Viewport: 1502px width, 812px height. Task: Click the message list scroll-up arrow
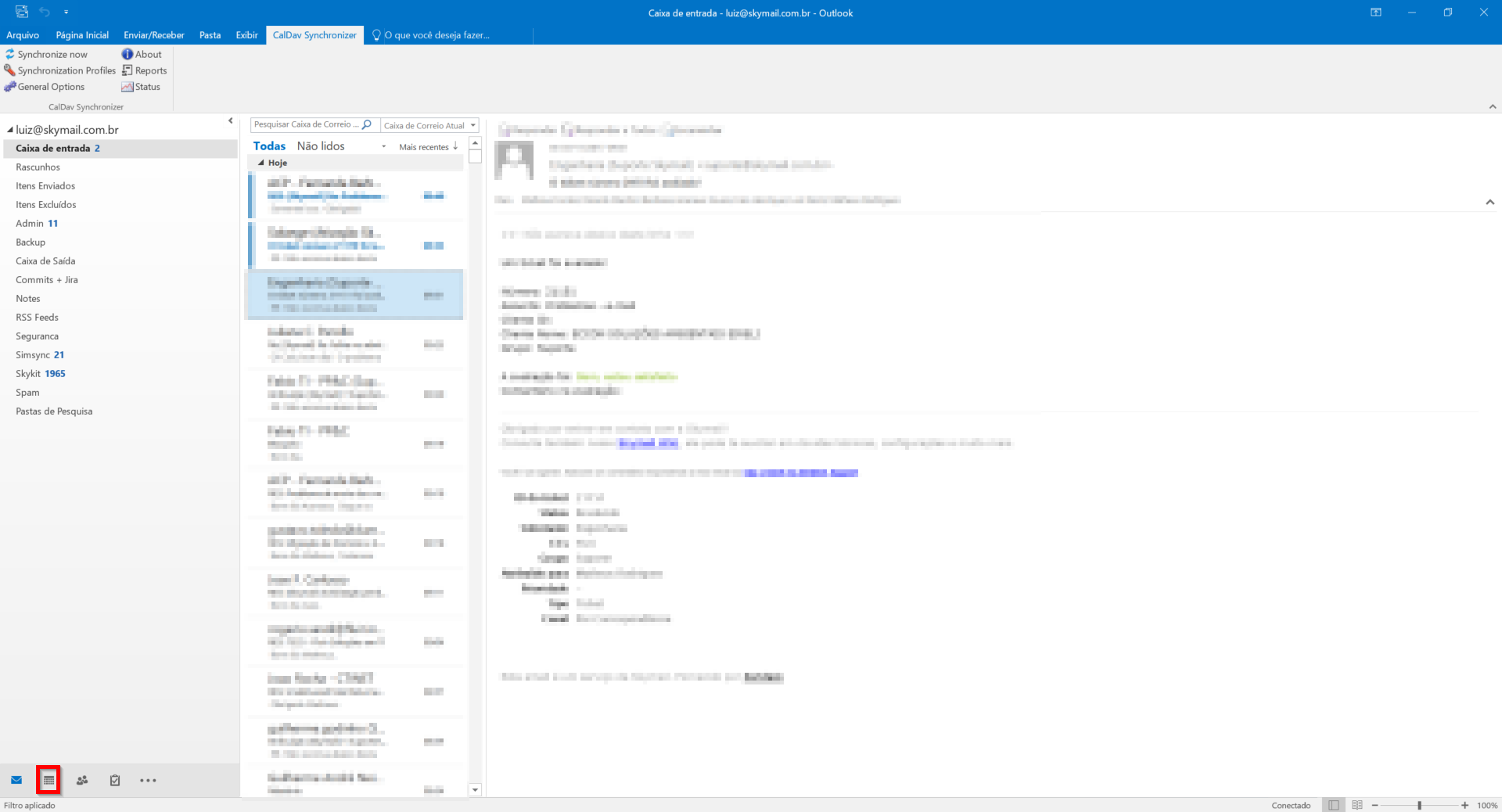pos(475,143)
